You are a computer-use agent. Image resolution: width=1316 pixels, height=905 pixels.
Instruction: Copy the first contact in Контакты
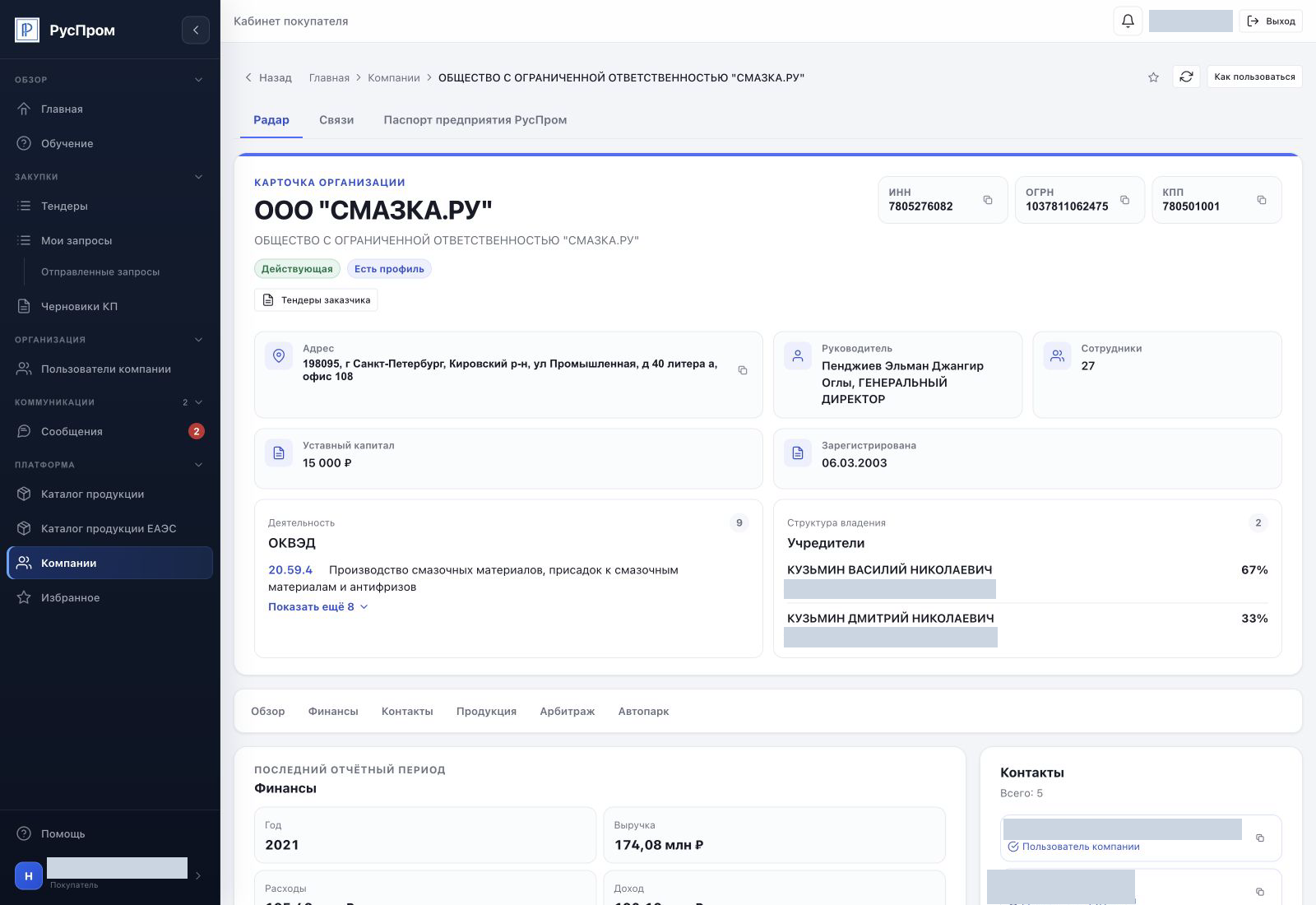pos(1260,838)
